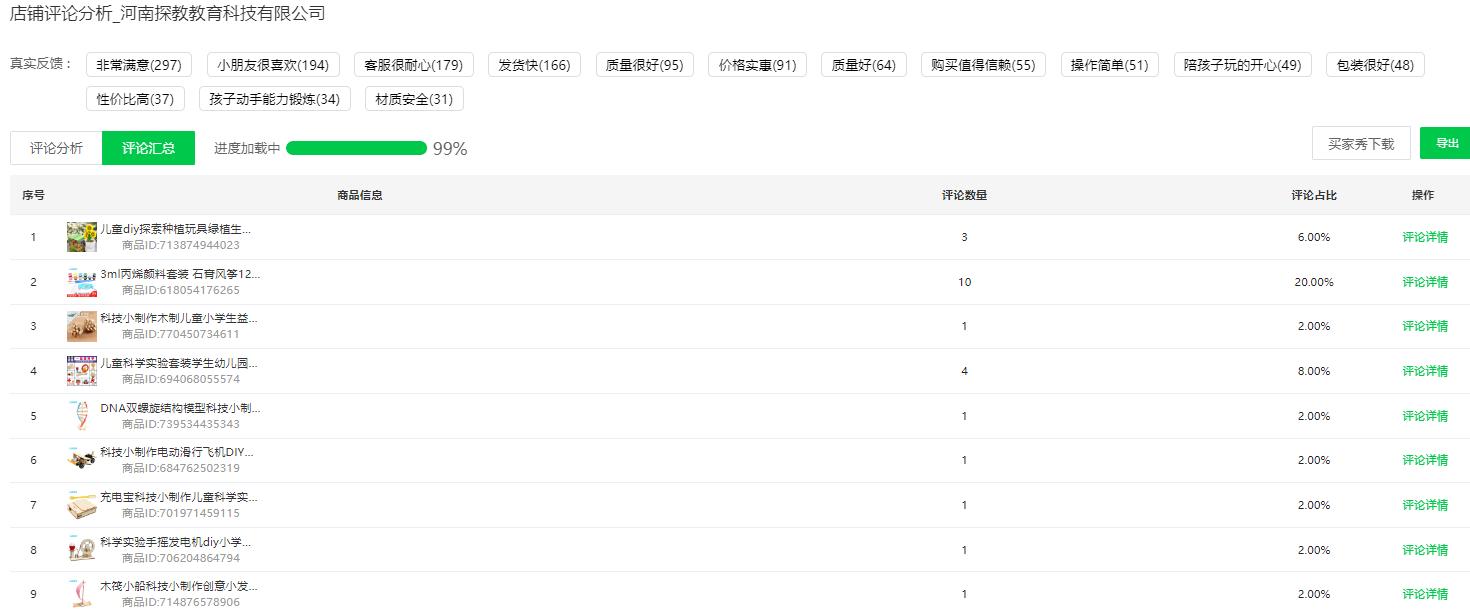Click the green loading progress bar
The height and width of the screenshot is (612, 1470).
click(x=356, y=148)
